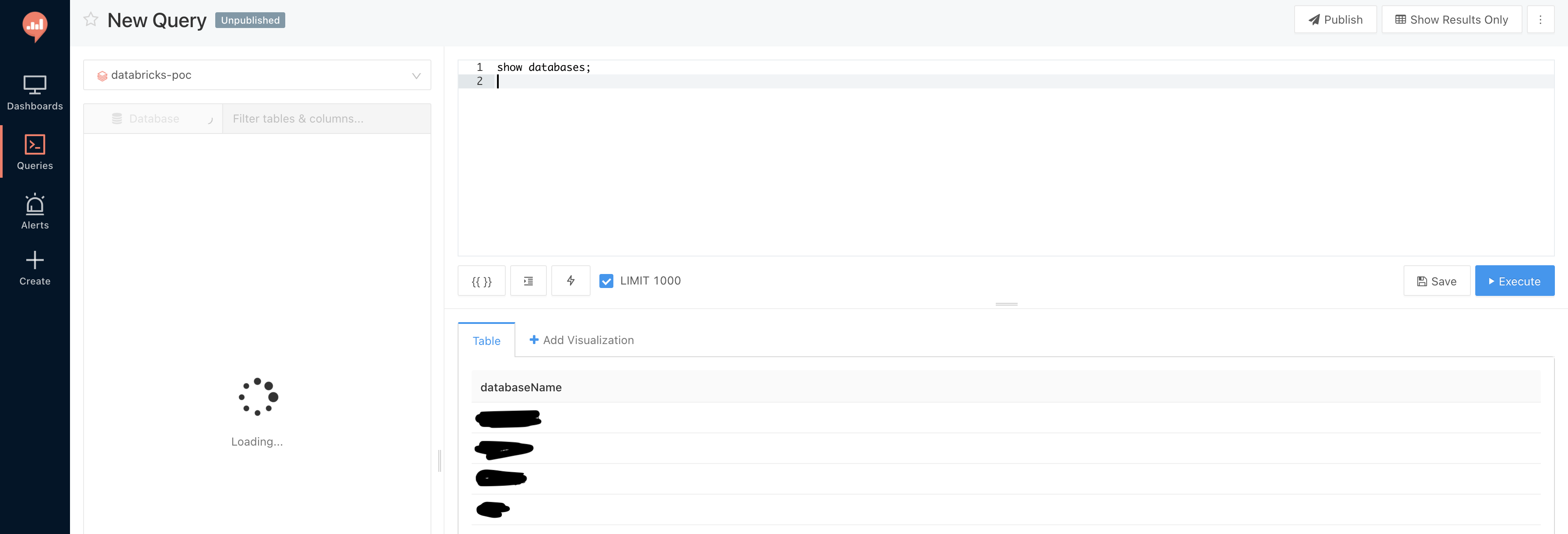Open the Alerts sidebar section

[35, 212]
